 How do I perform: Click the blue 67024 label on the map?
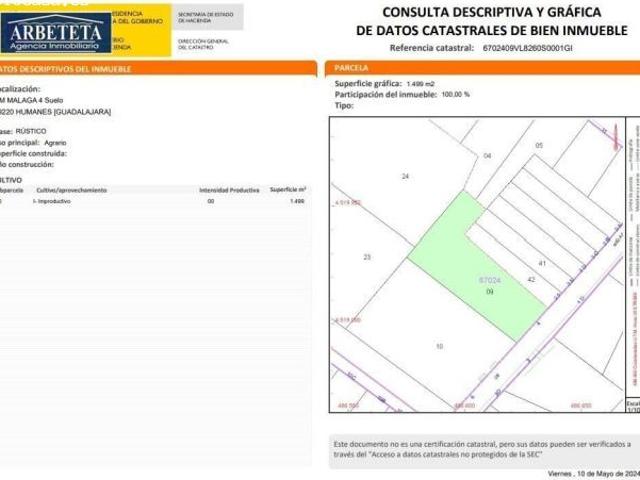[489, 280]
